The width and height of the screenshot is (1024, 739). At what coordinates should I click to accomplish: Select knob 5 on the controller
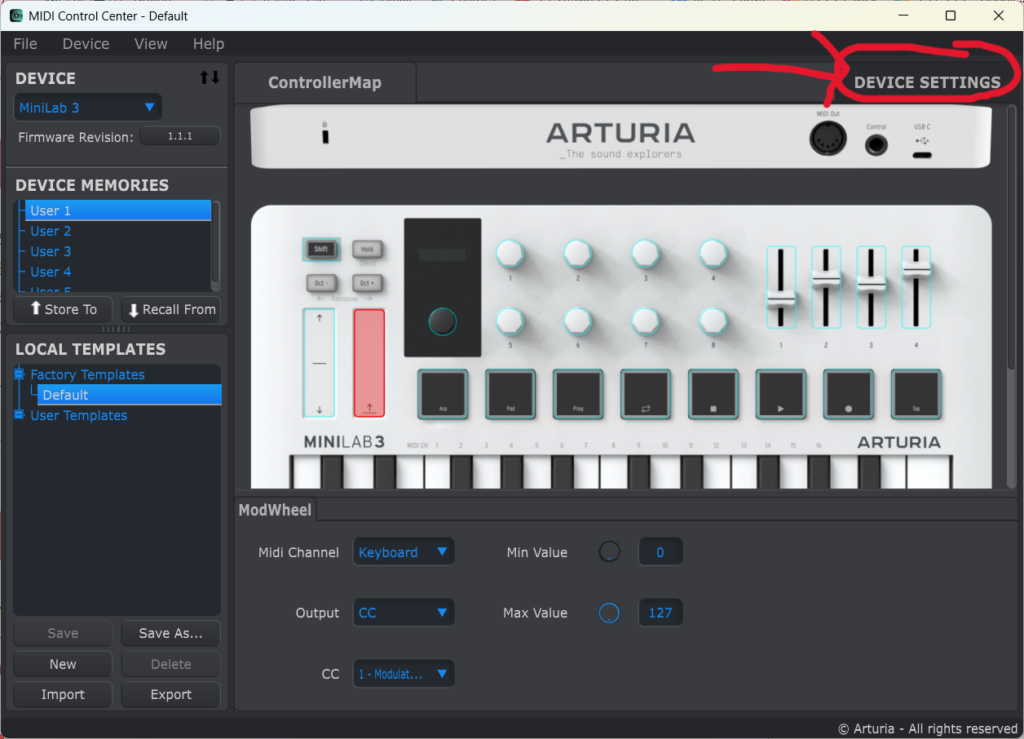click(510, 321)
